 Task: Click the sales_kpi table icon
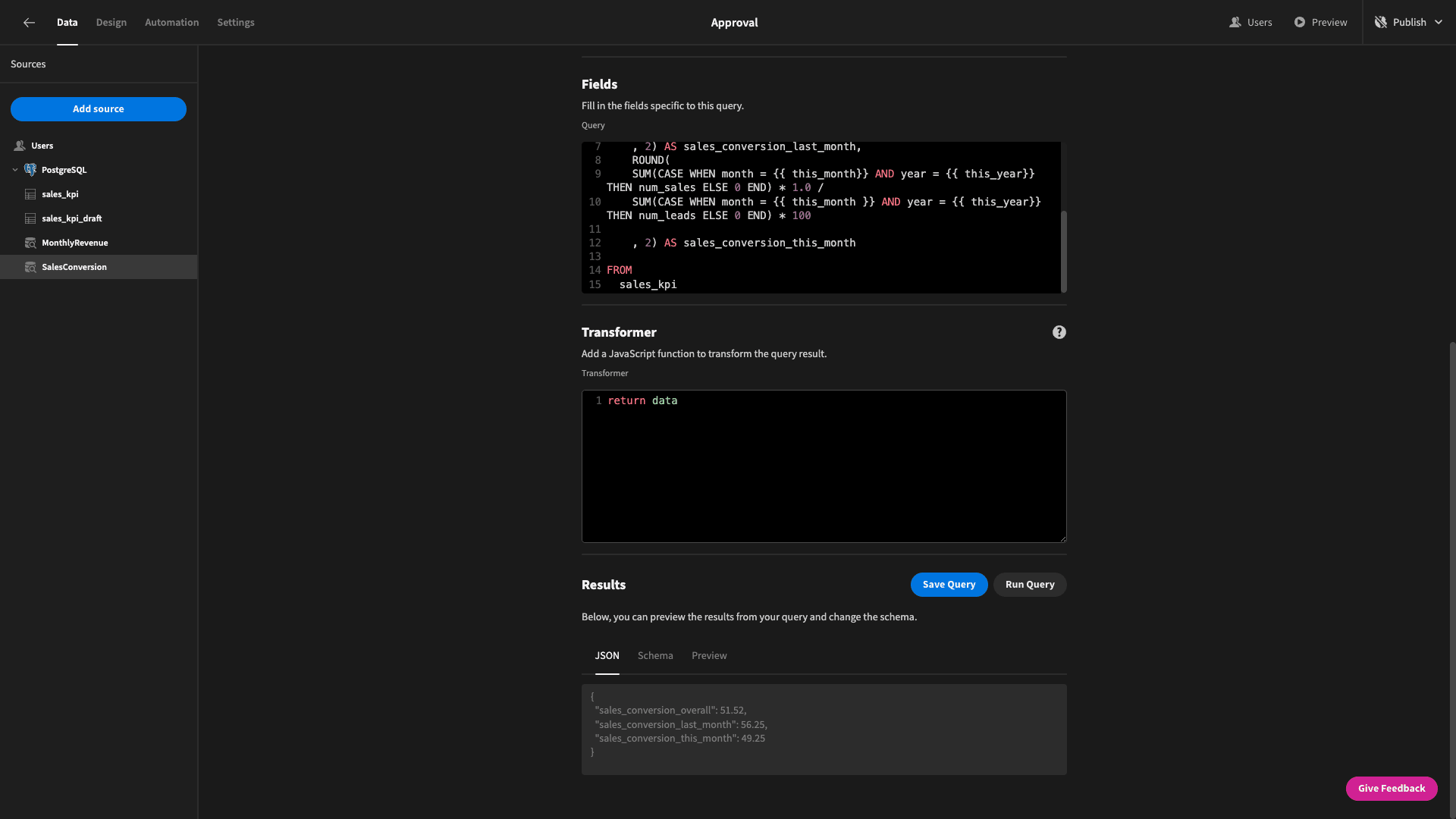pos(30,194)
